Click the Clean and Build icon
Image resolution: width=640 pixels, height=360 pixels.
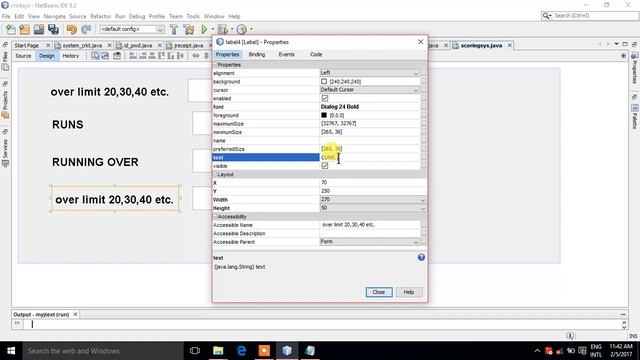[189, 29]
